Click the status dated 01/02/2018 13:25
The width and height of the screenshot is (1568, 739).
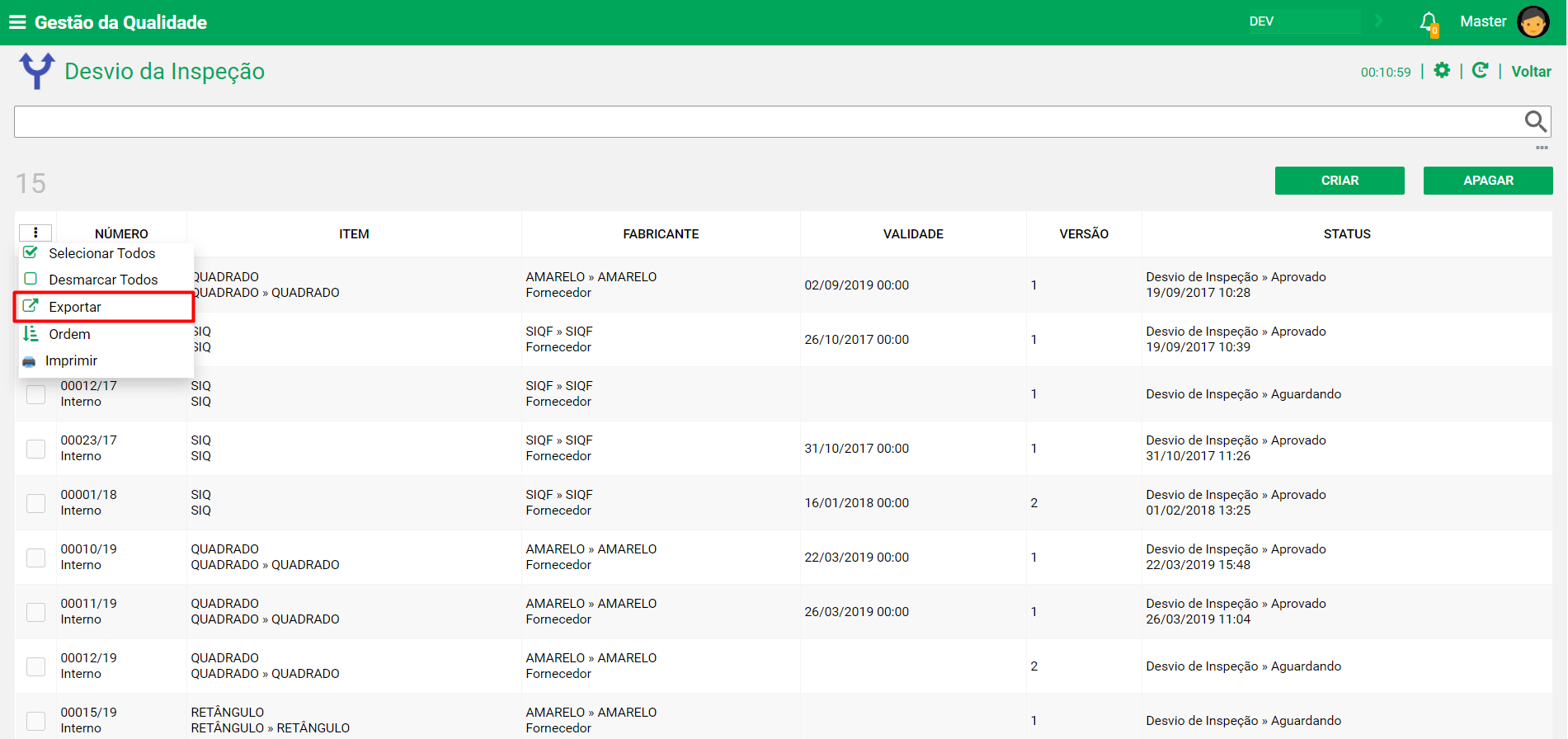tap(1236, 502)
